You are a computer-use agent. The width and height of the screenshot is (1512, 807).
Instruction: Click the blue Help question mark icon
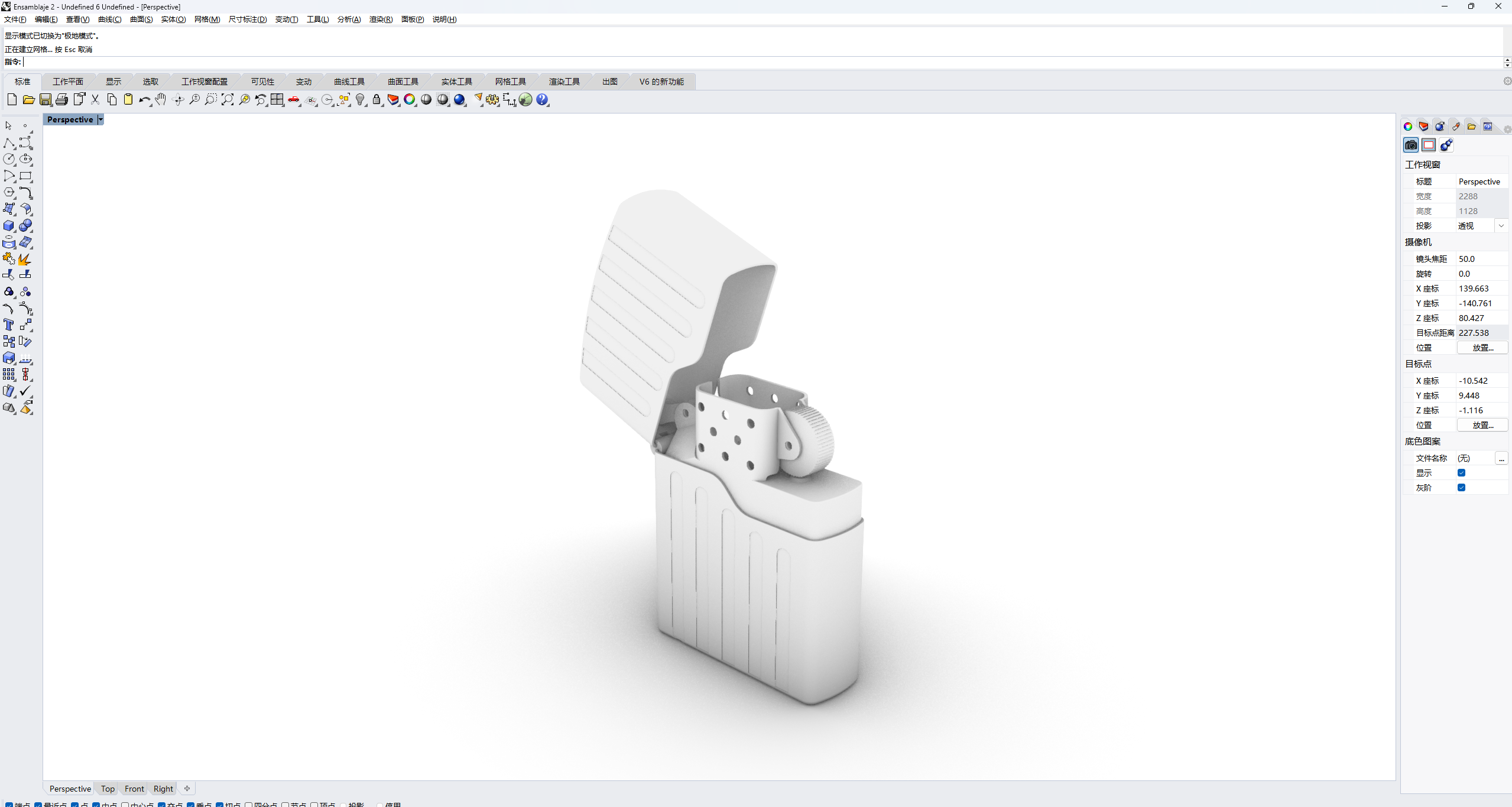(542, 99)
